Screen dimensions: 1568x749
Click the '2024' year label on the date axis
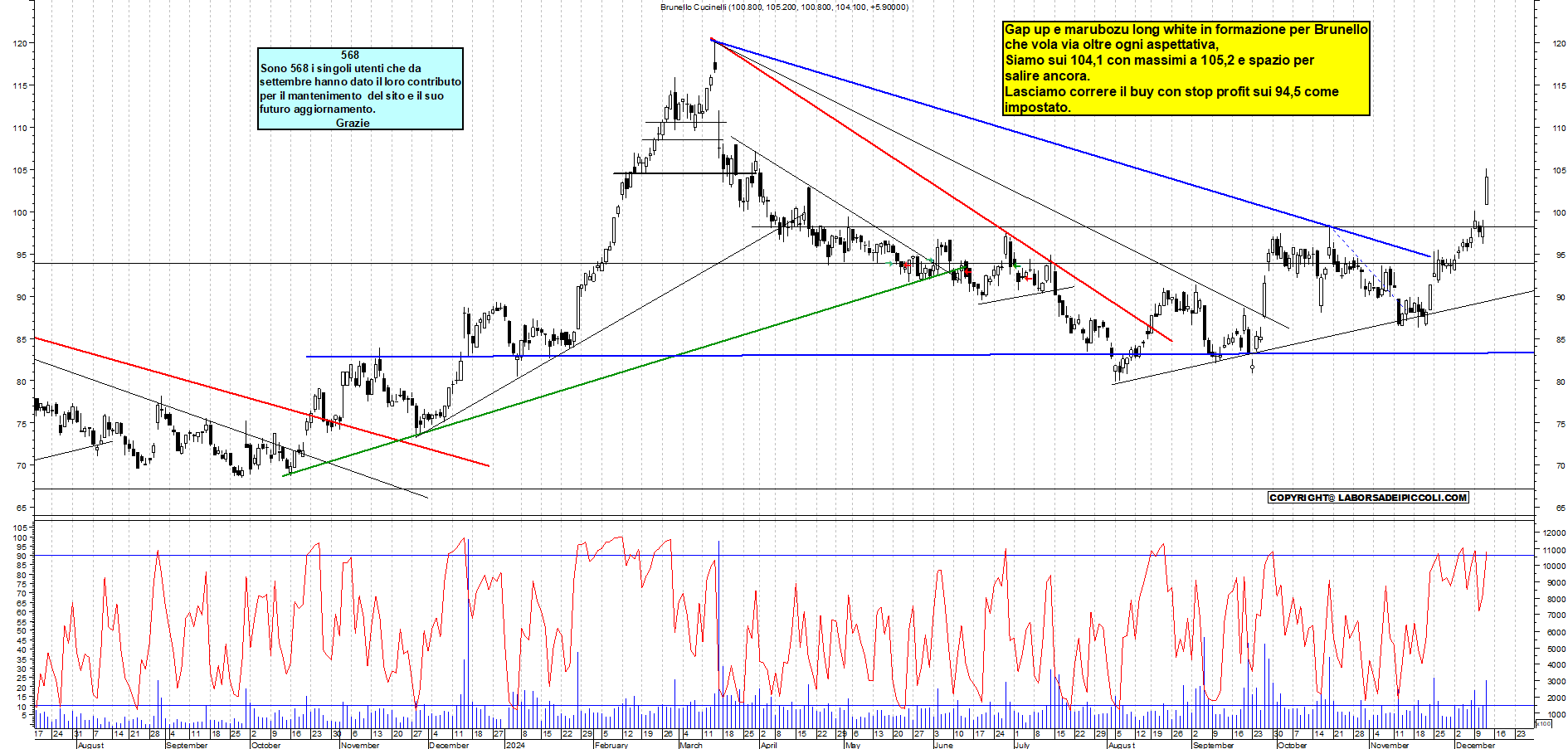point(515,745)
